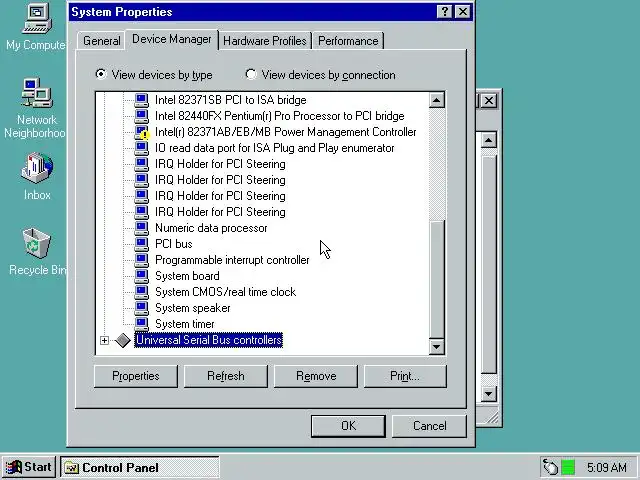Click the Numeric data processor device icon
The height and width of the screenshot is (480, 640).
(142, 228)
